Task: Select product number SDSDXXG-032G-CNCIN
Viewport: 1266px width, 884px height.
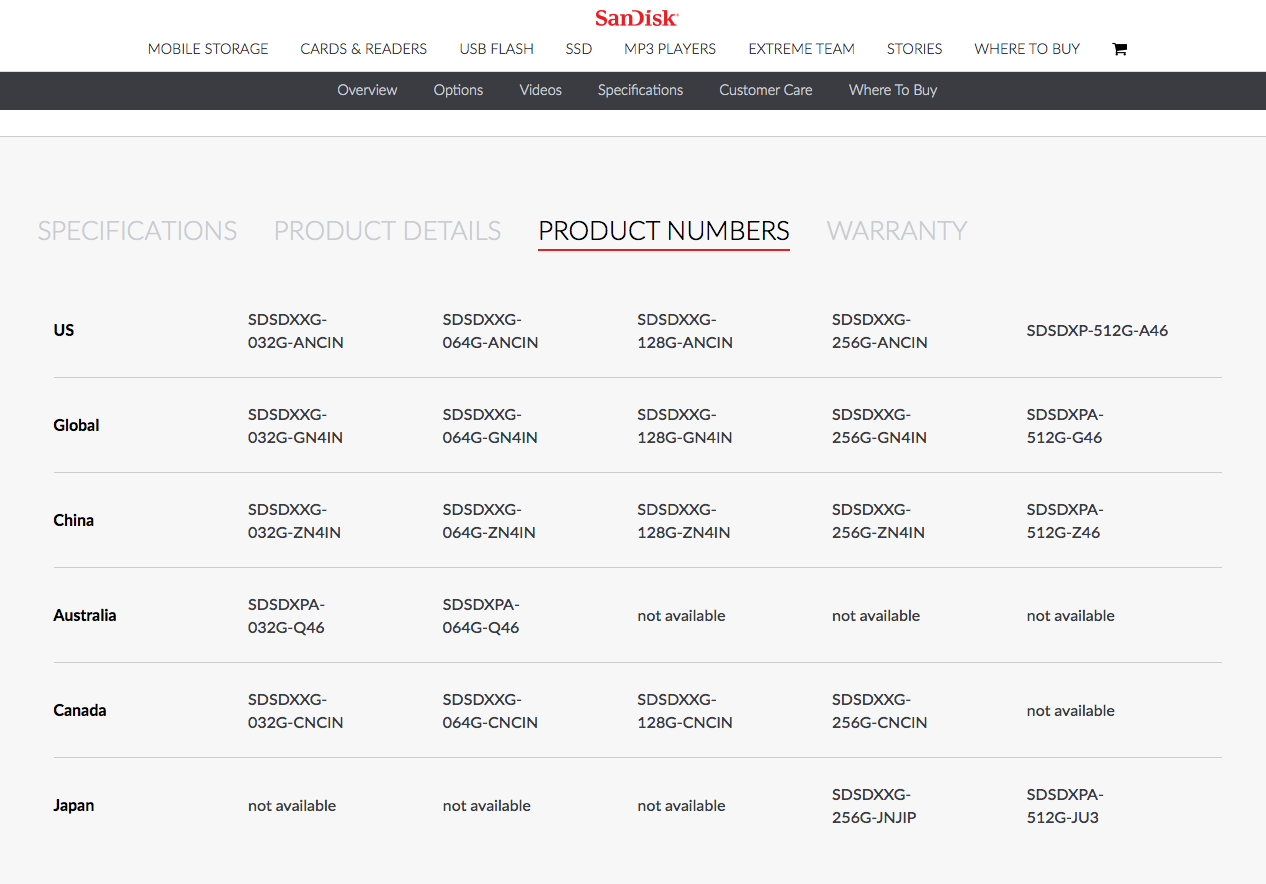Action: coord(296,711)
